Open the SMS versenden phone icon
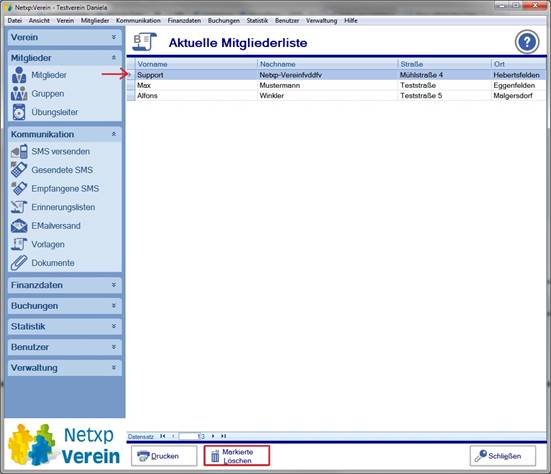Viewport: 551px width, 474px height. (19, 151)
